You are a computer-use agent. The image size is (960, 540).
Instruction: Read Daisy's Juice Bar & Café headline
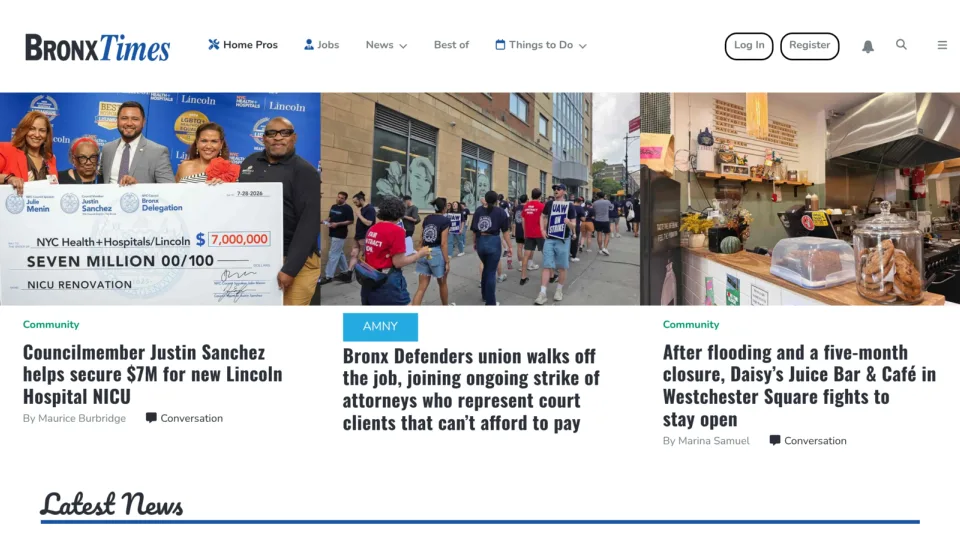pos(799,386)
